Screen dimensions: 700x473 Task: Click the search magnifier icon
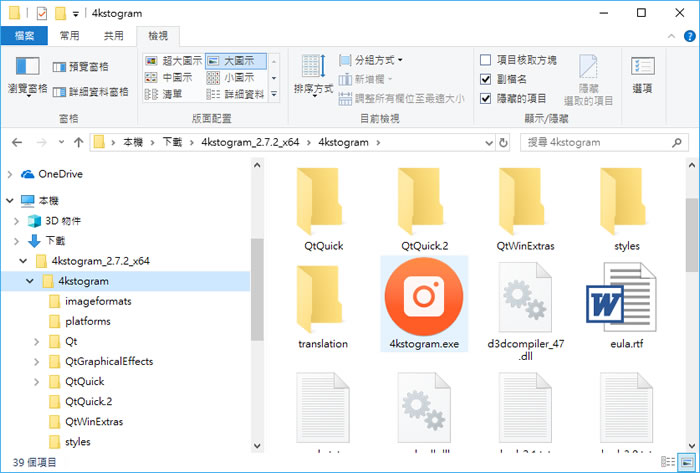pyautogui.click(x=677, y=143)
